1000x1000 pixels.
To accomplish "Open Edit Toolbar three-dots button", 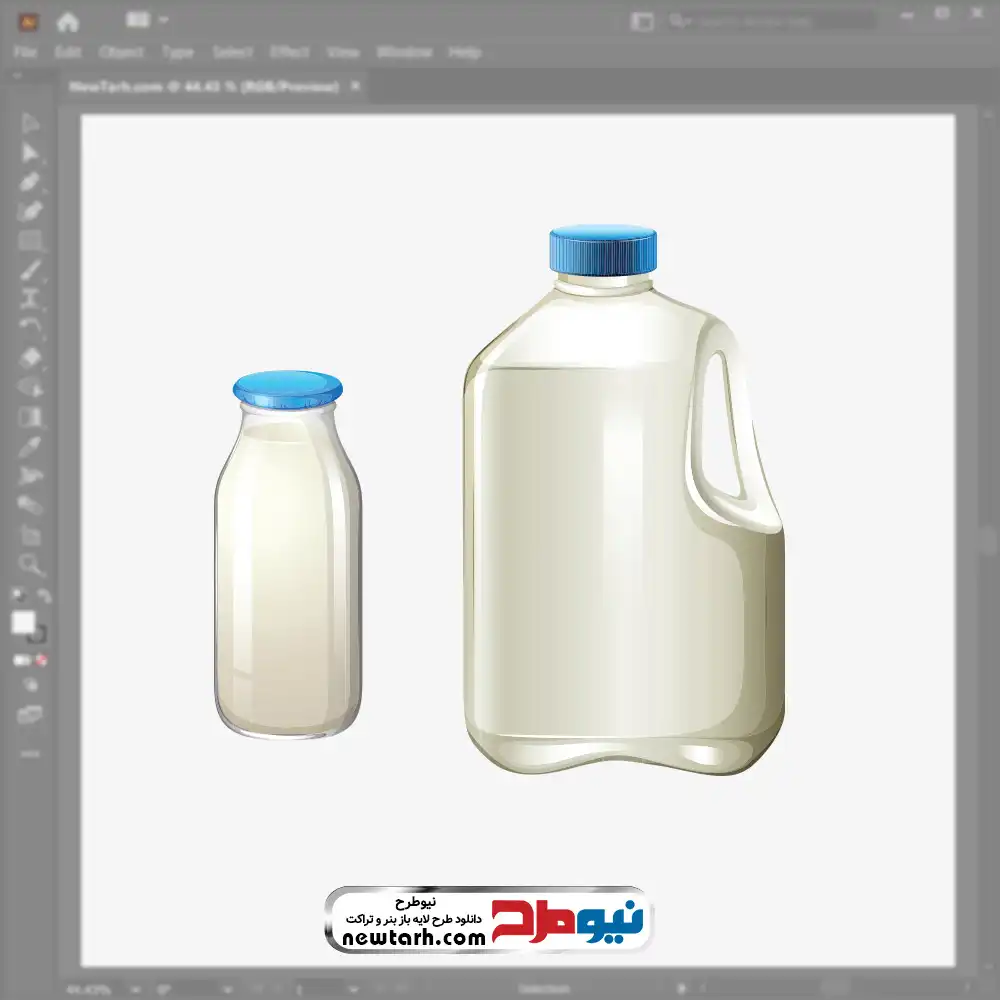I will 30,751.
